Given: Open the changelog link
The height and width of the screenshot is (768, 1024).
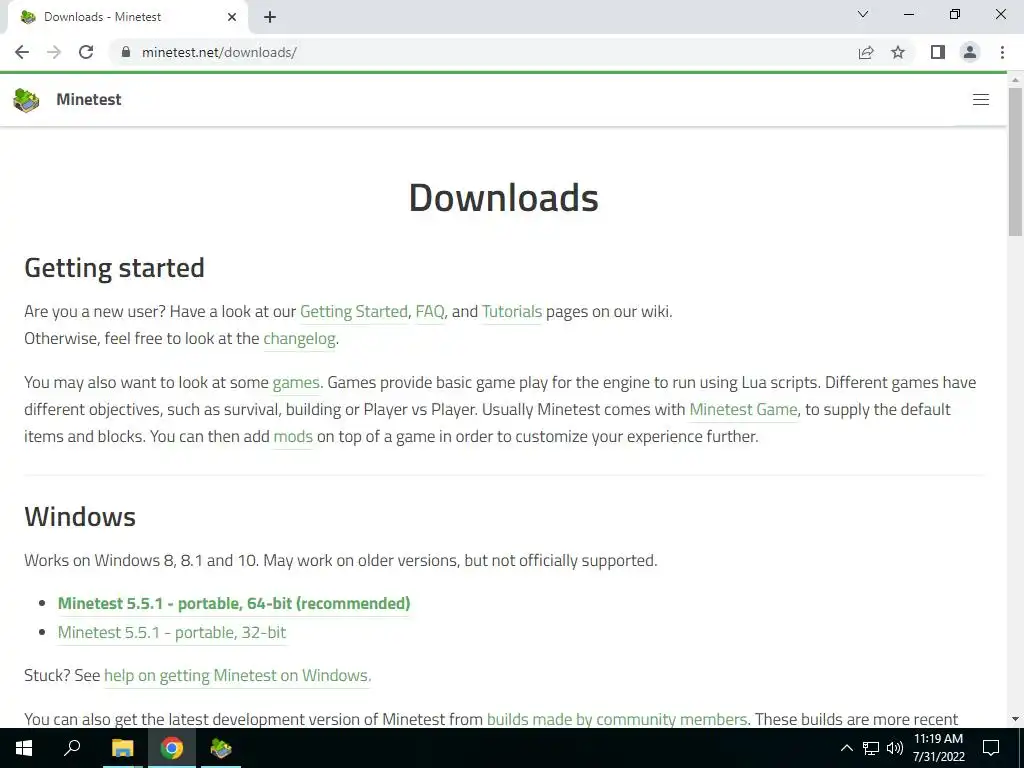Looking at the screenshot, I should tap(300, 338).
